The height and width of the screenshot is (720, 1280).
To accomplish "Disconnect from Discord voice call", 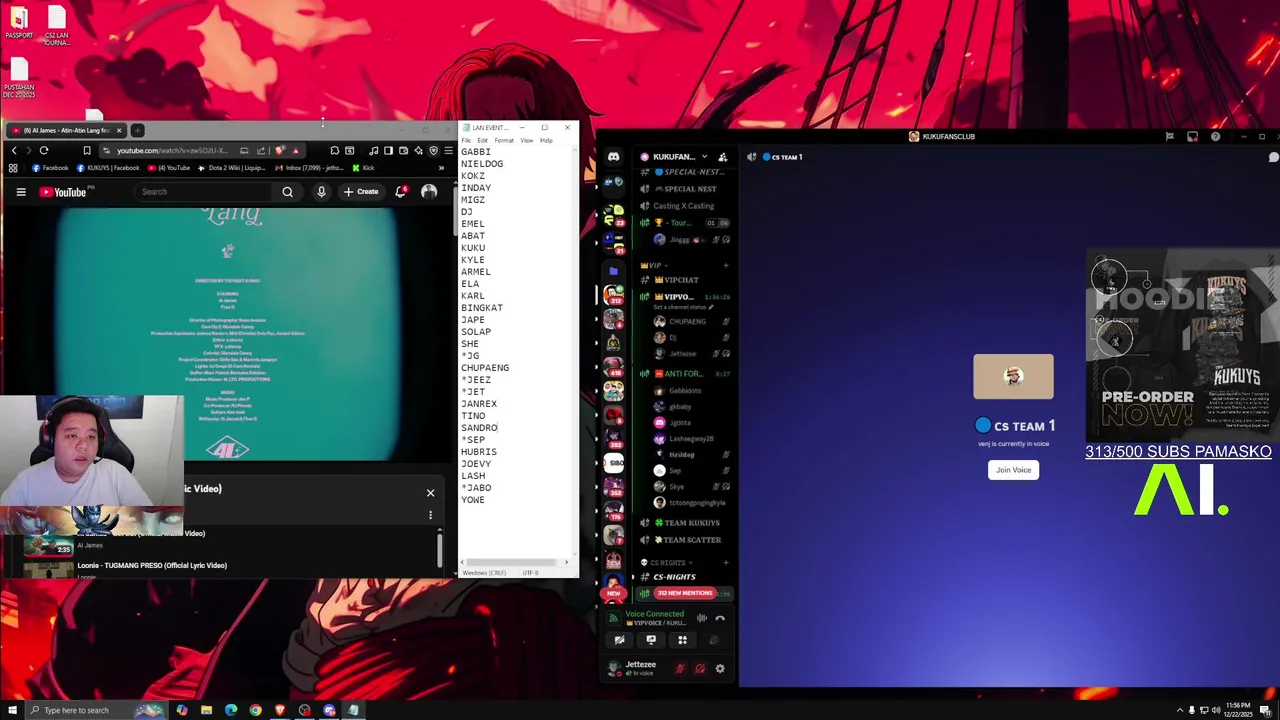I will click(719, 618).
